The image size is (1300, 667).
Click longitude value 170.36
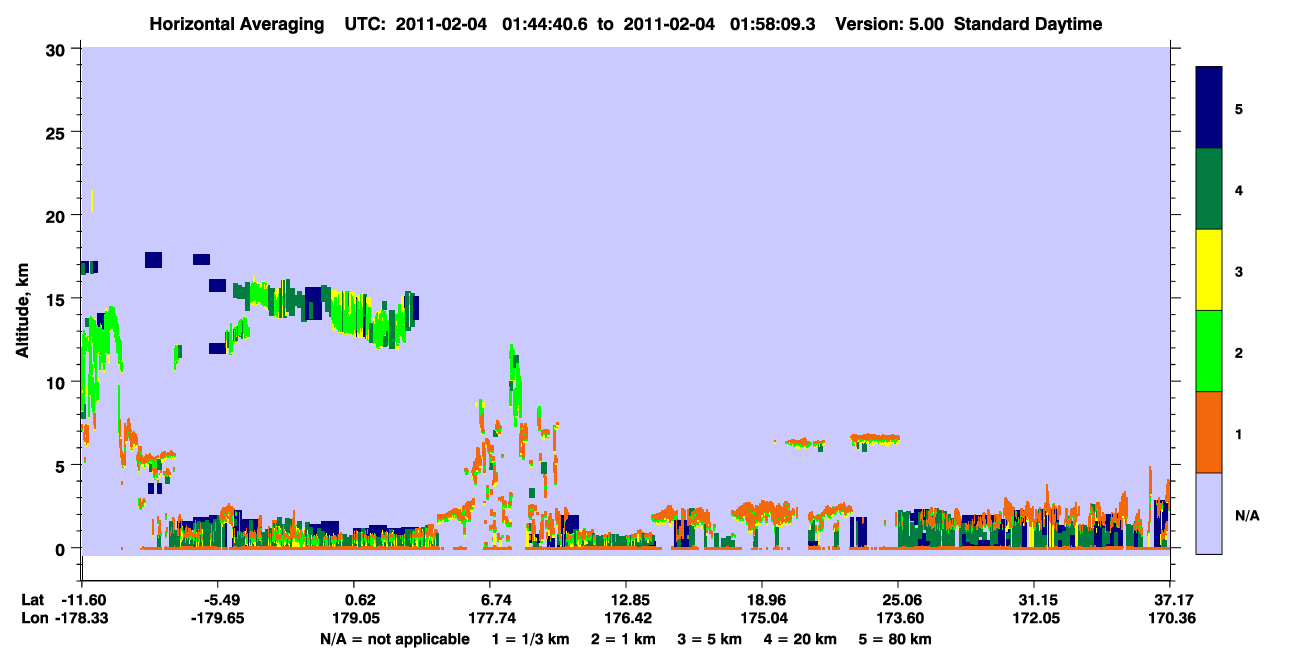(x=1170, y=618)
